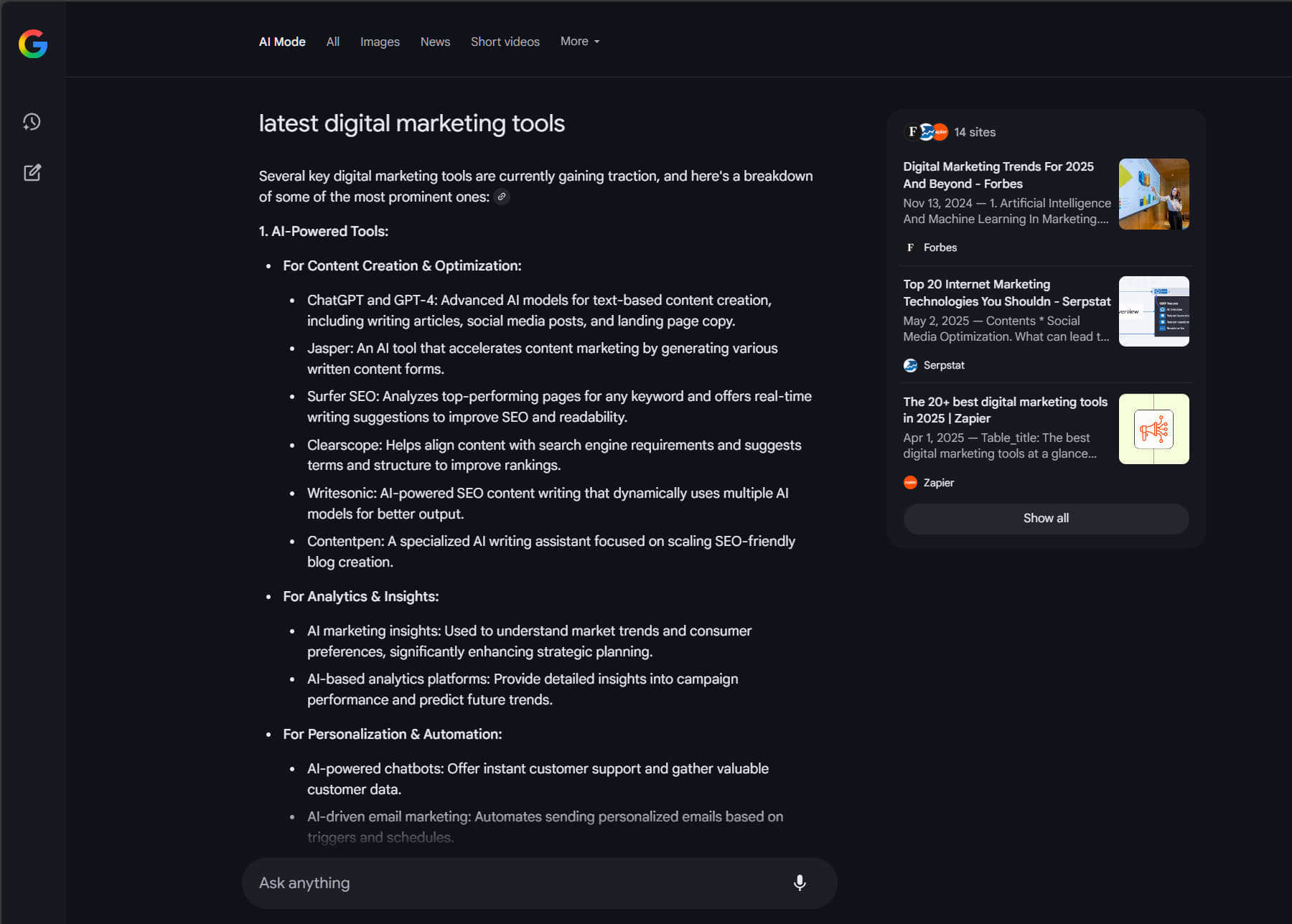1292x924 pixels.
Task: Click the '14 sites' label
Action: 975,132
